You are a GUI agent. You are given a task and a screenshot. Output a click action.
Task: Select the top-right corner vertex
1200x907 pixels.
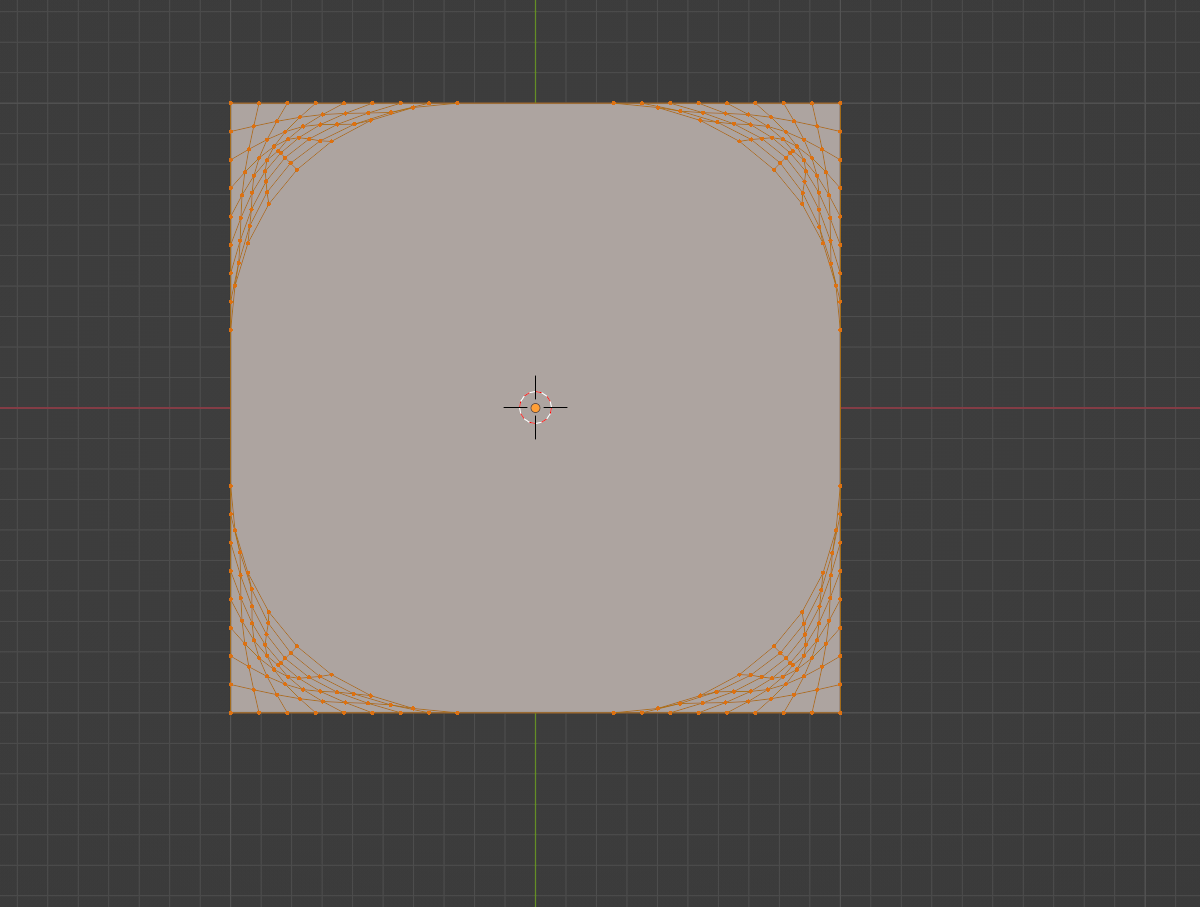point(842,101)
